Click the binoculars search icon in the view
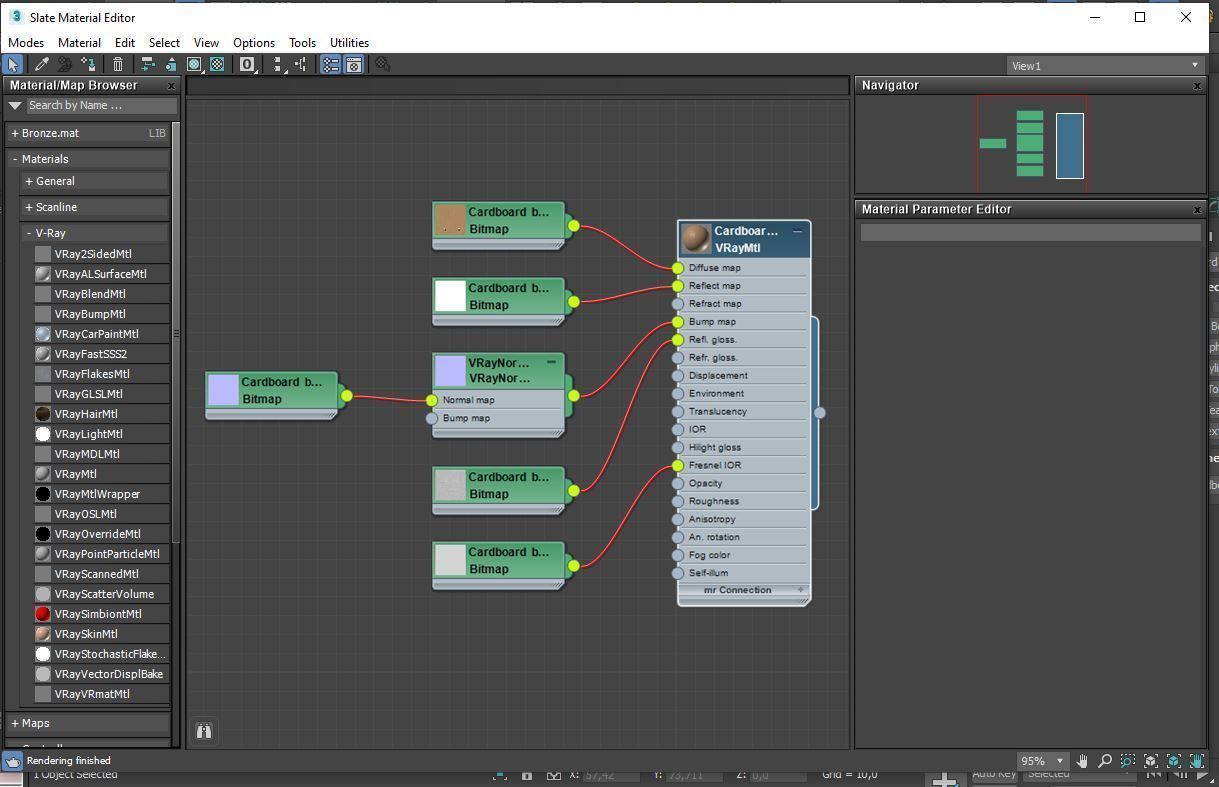The width and height of the screenshot is (1219, 787). (203, 731)
